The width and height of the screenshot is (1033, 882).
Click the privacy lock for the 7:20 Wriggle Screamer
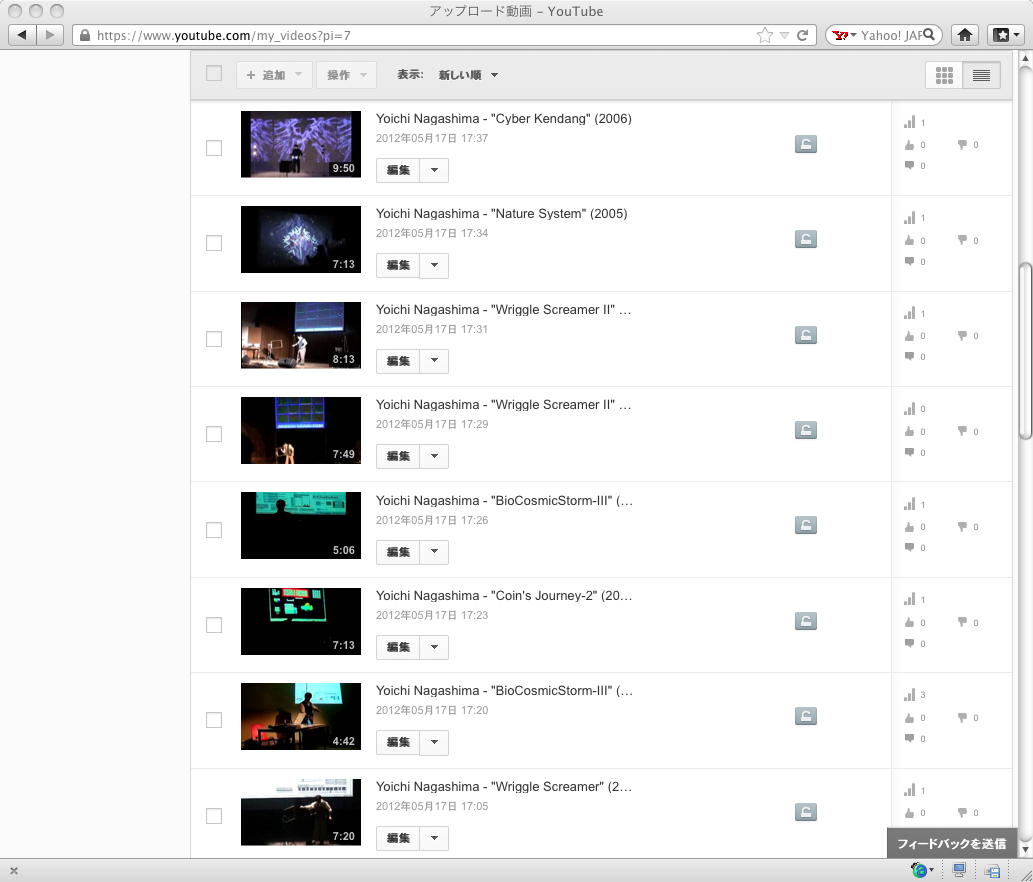(x=806, y=812)
